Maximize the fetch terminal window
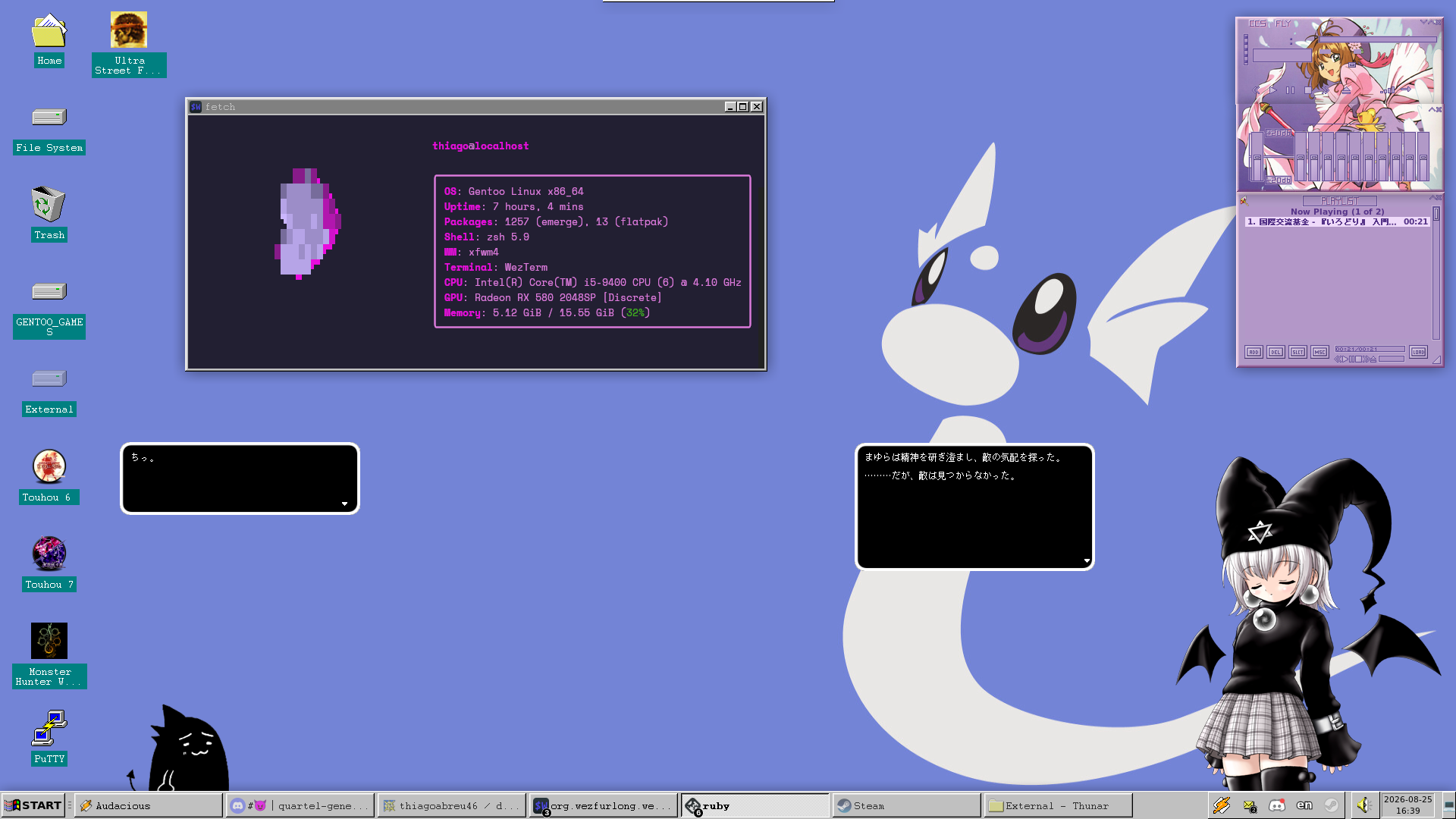This screenshot has width=1456, height=819. click(x=743, y=107)
